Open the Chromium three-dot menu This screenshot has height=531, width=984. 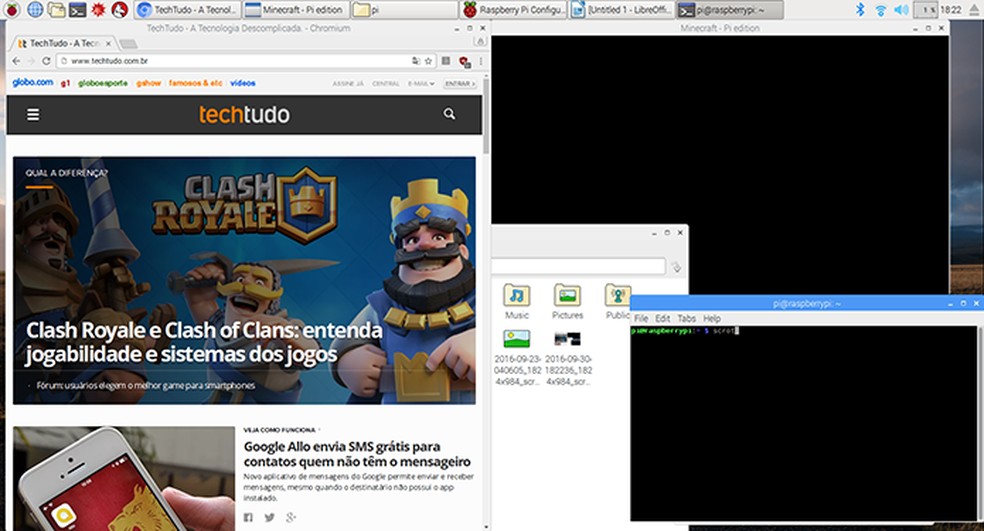point(481,61)
